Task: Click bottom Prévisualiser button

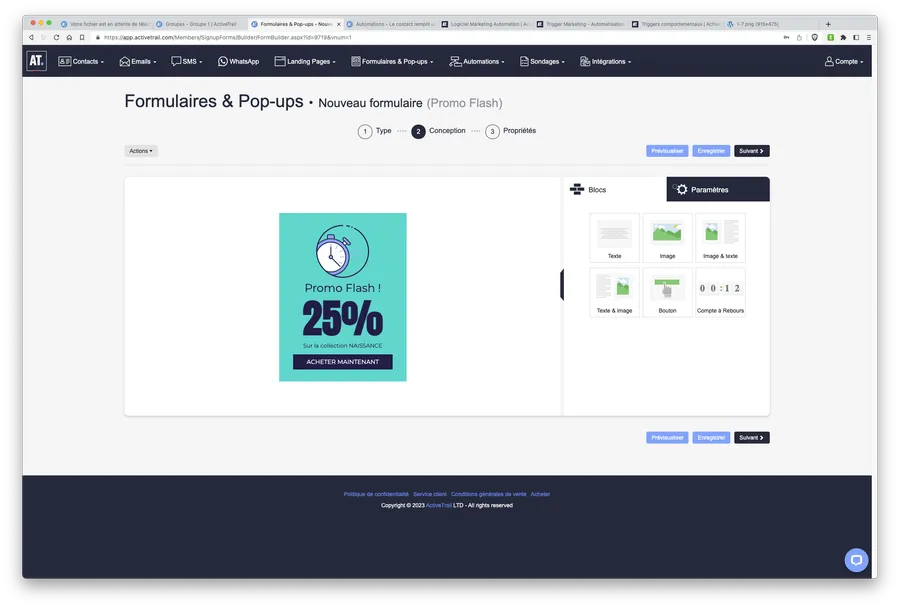Action: click(667, 437)
